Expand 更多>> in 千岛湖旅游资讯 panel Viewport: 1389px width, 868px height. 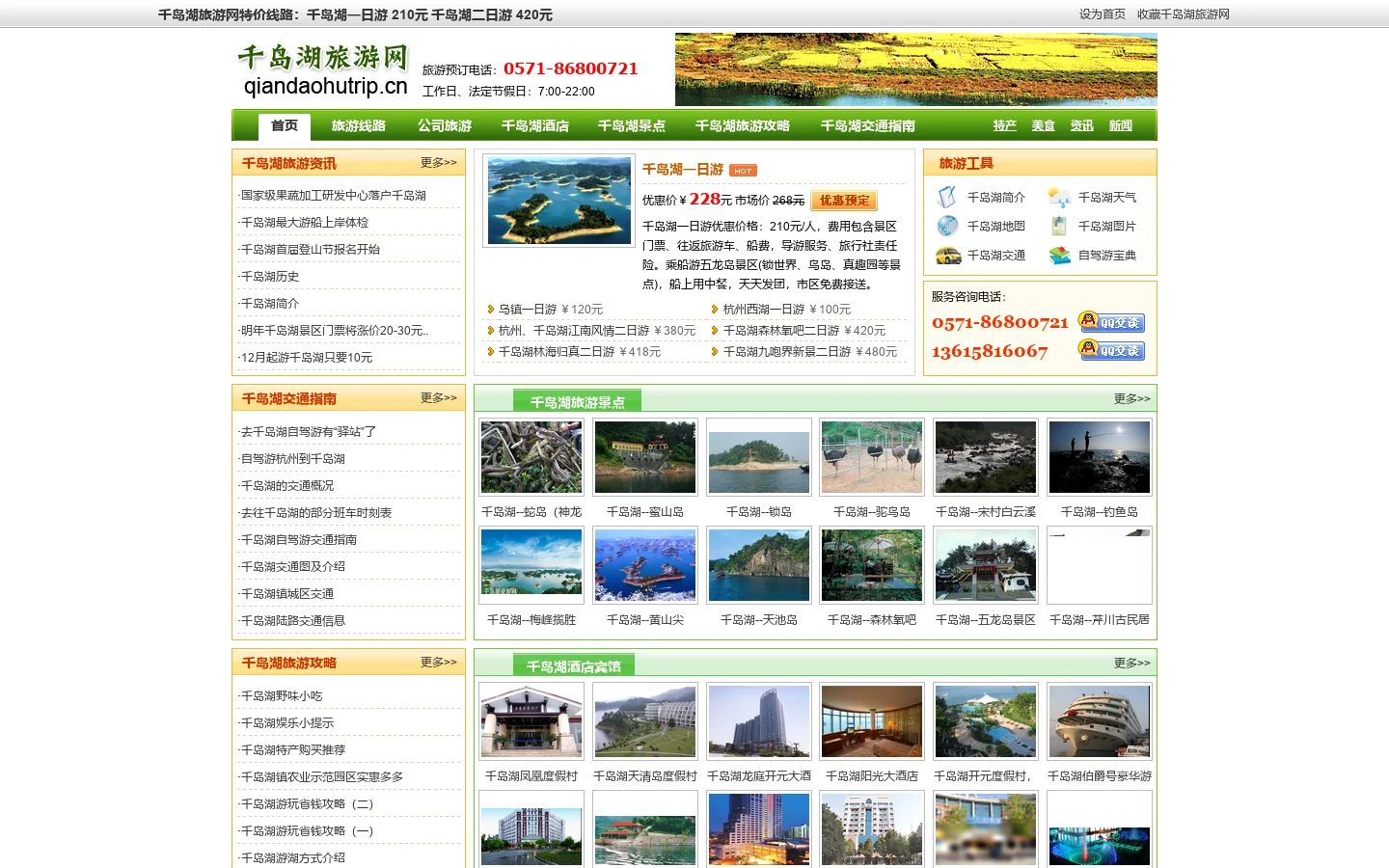(x=439, y=163)
